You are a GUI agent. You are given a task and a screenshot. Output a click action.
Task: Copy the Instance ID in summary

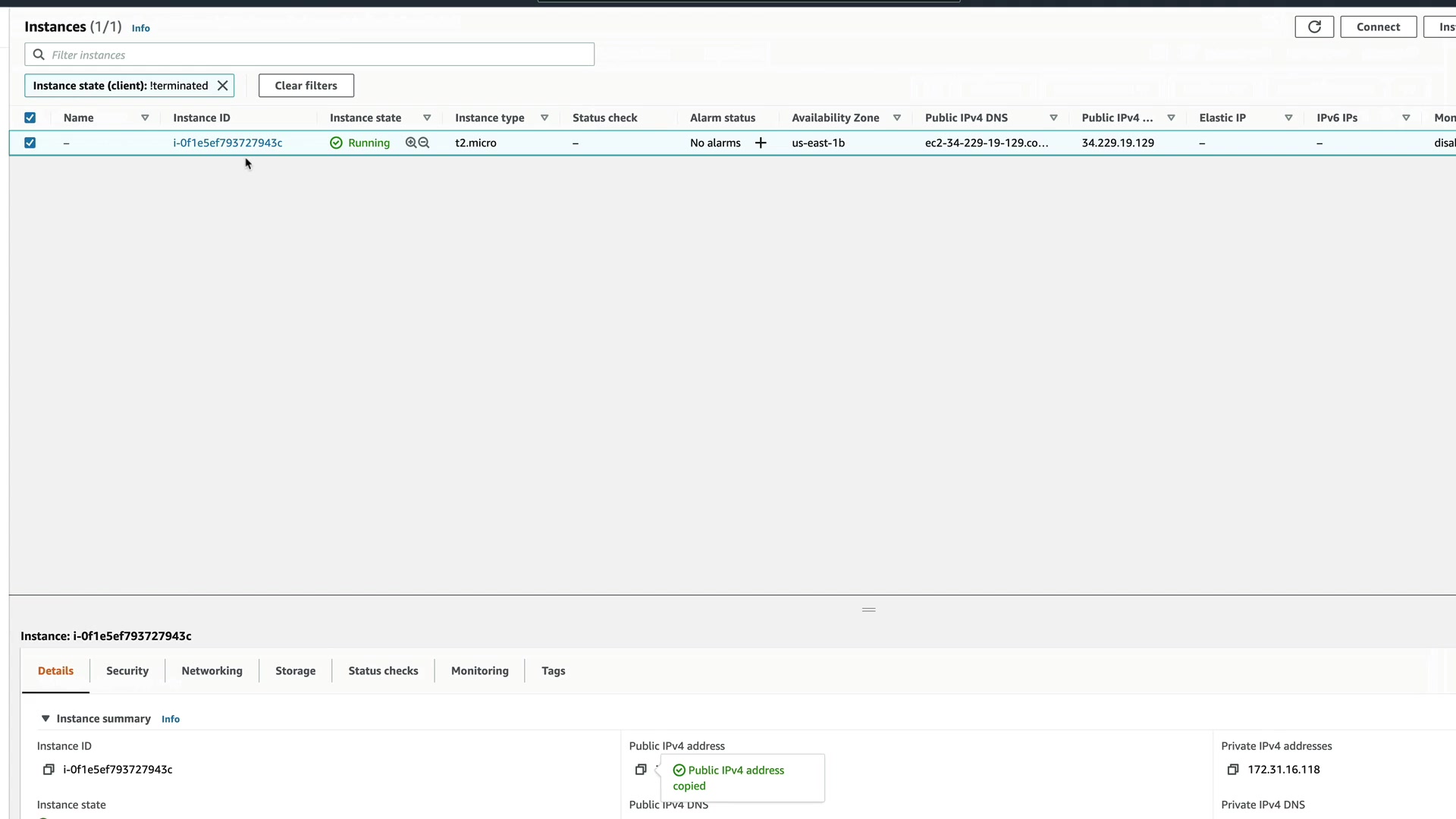click(x=49, y=770)
